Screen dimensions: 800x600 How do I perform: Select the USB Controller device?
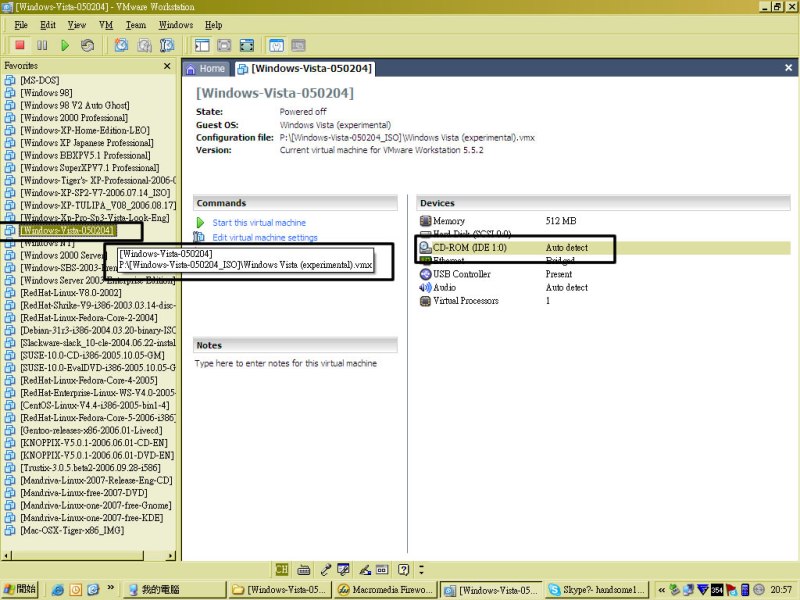604,274
